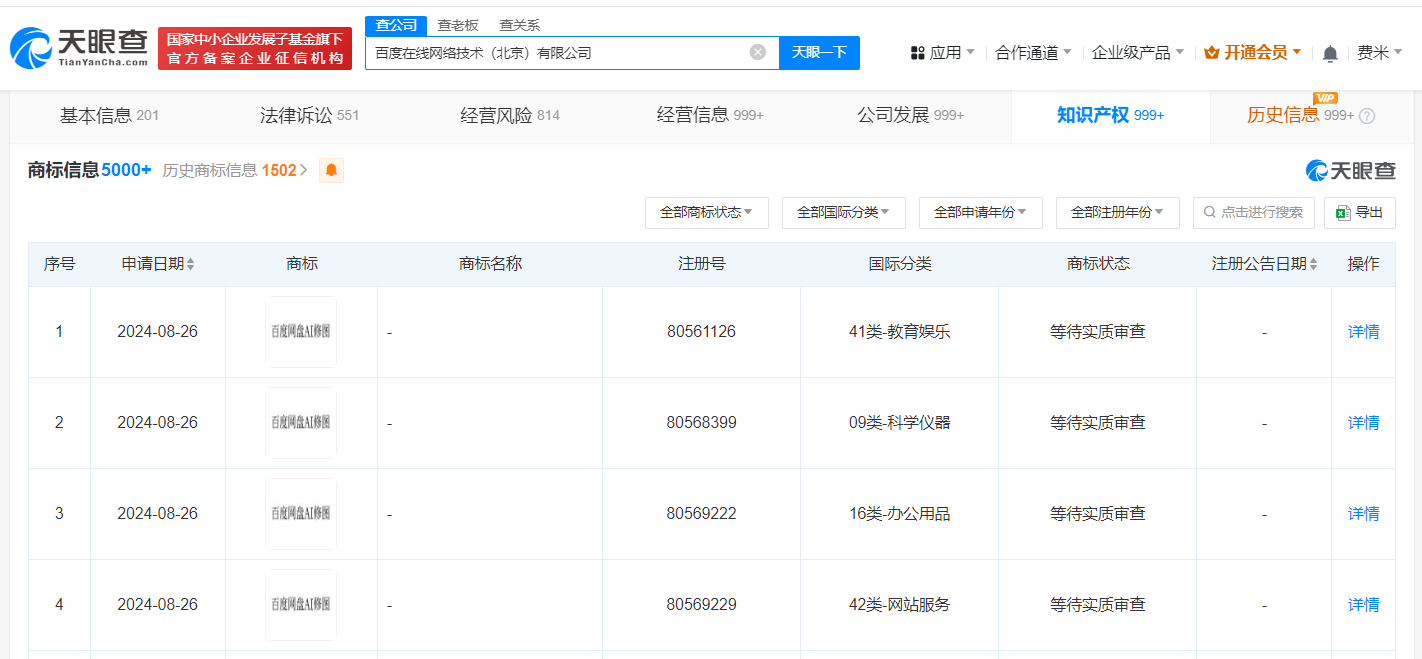Viewport: 1422px width, 659px height.
Task: Click the 天眼一下 search button
Action: point(820,52)
